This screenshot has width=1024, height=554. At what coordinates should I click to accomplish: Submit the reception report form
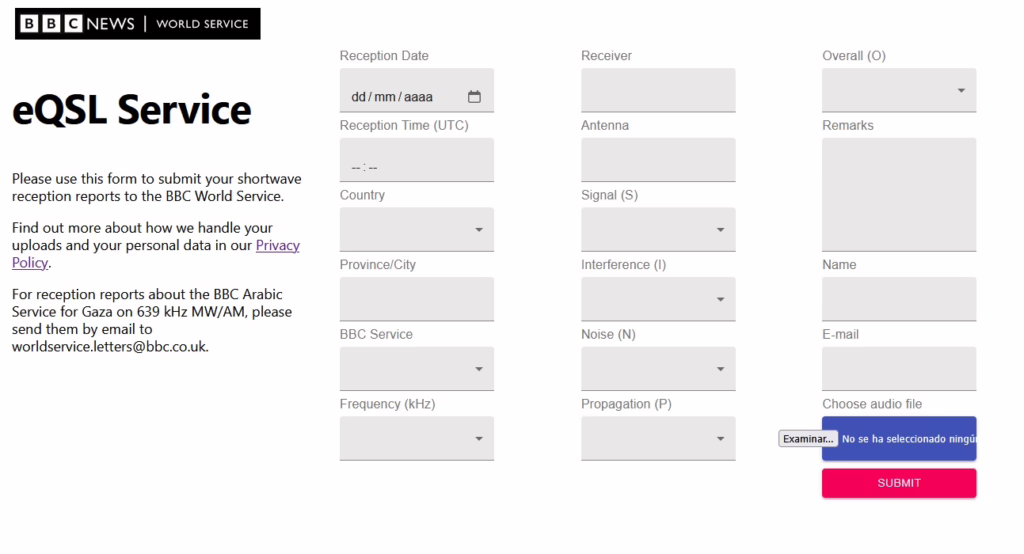(899, 483)
